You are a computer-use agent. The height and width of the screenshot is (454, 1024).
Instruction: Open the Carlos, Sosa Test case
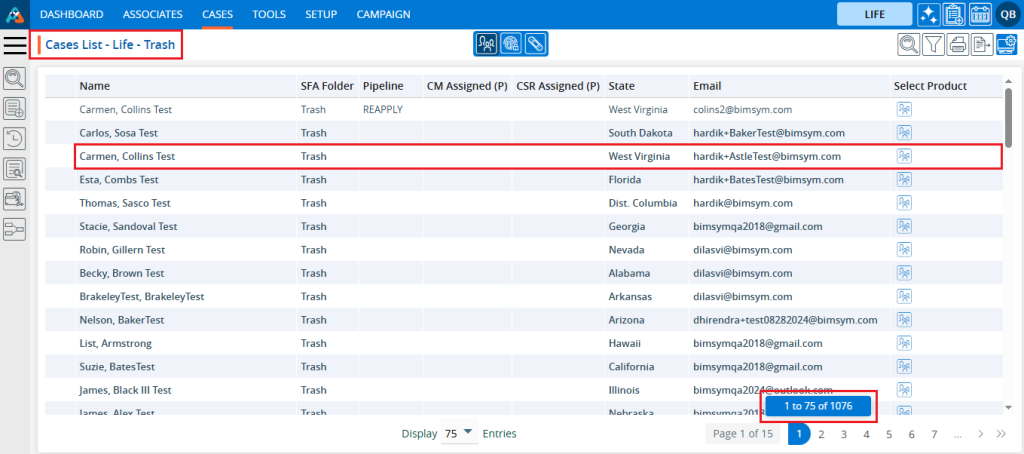118,133
